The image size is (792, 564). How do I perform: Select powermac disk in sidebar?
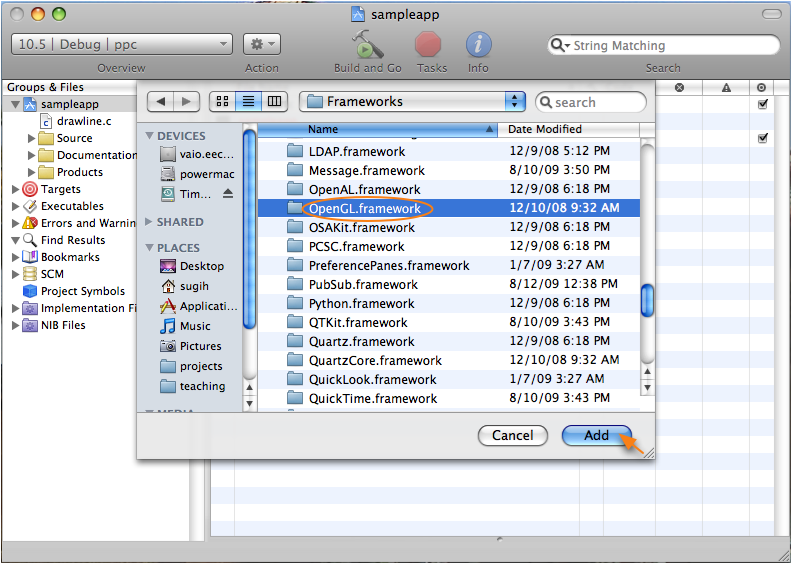point(197,174)
